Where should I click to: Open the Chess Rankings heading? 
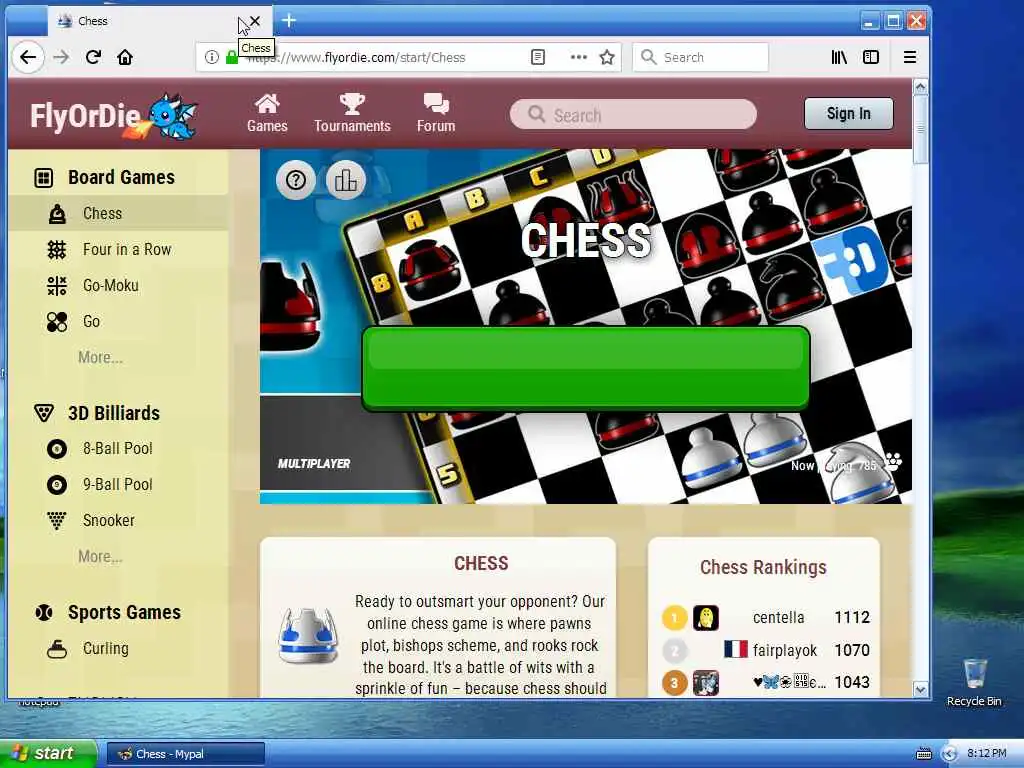click(763, 568)
